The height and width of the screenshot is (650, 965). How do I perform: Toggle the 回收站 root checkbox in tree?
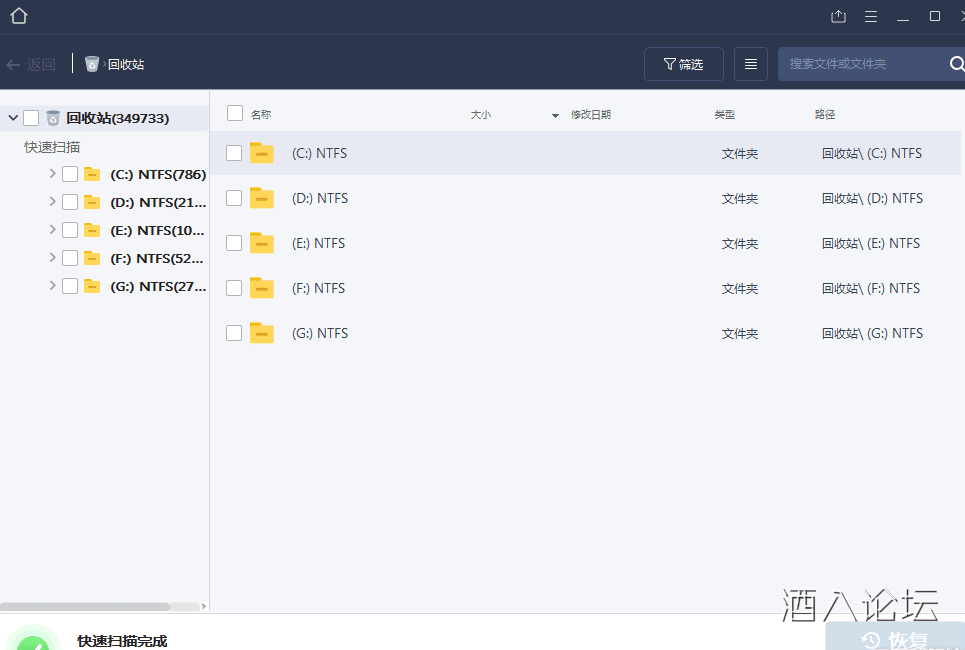[31, 118]
